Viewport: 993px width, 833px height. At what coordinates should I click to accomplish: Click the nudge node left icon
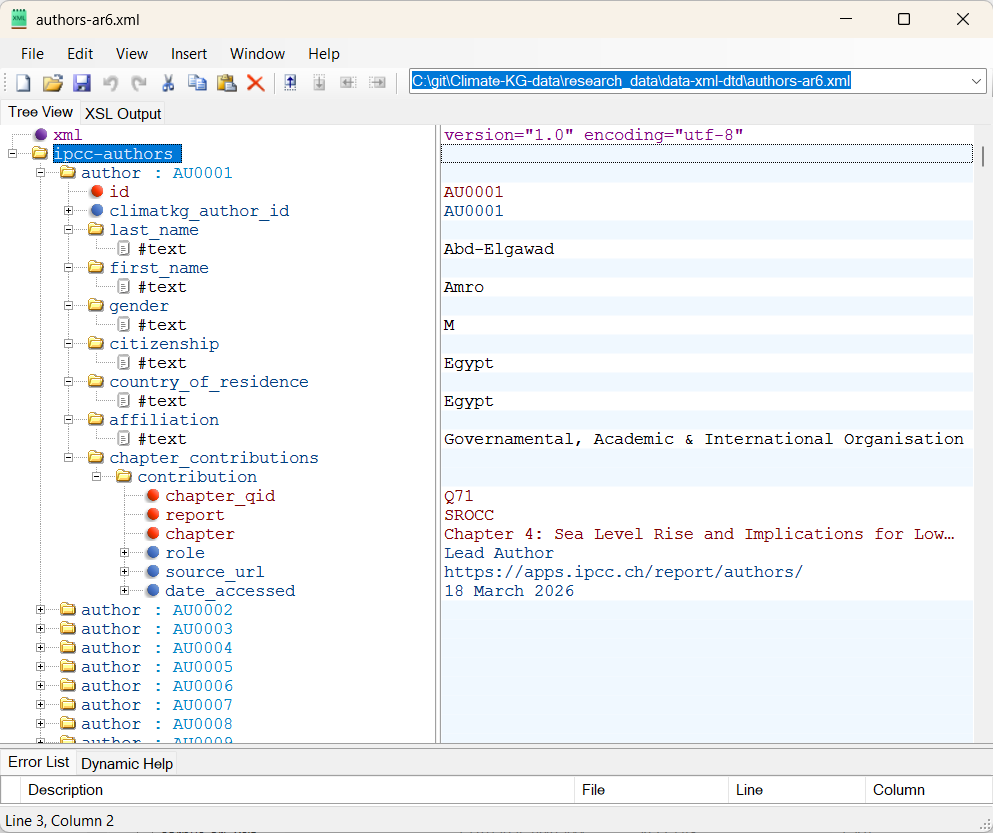coord(348,83)
